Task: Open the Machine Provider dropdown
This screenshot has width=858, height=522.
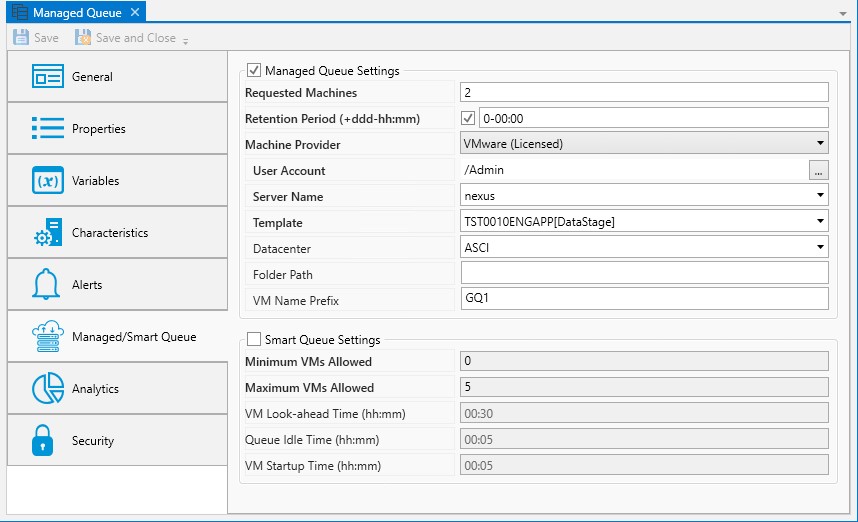Action: pyautogui.click(x=644, y=143)
